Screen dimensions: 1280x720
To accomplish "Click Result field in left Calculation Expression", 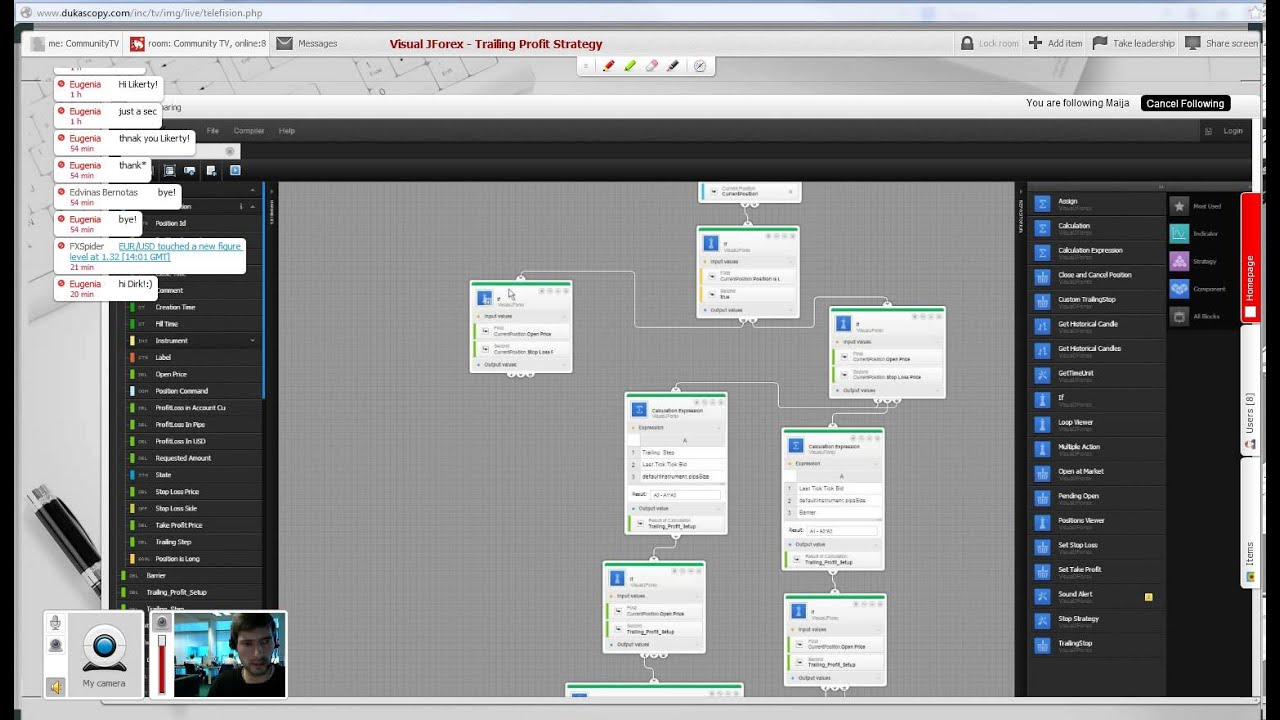I will [685, 494].
